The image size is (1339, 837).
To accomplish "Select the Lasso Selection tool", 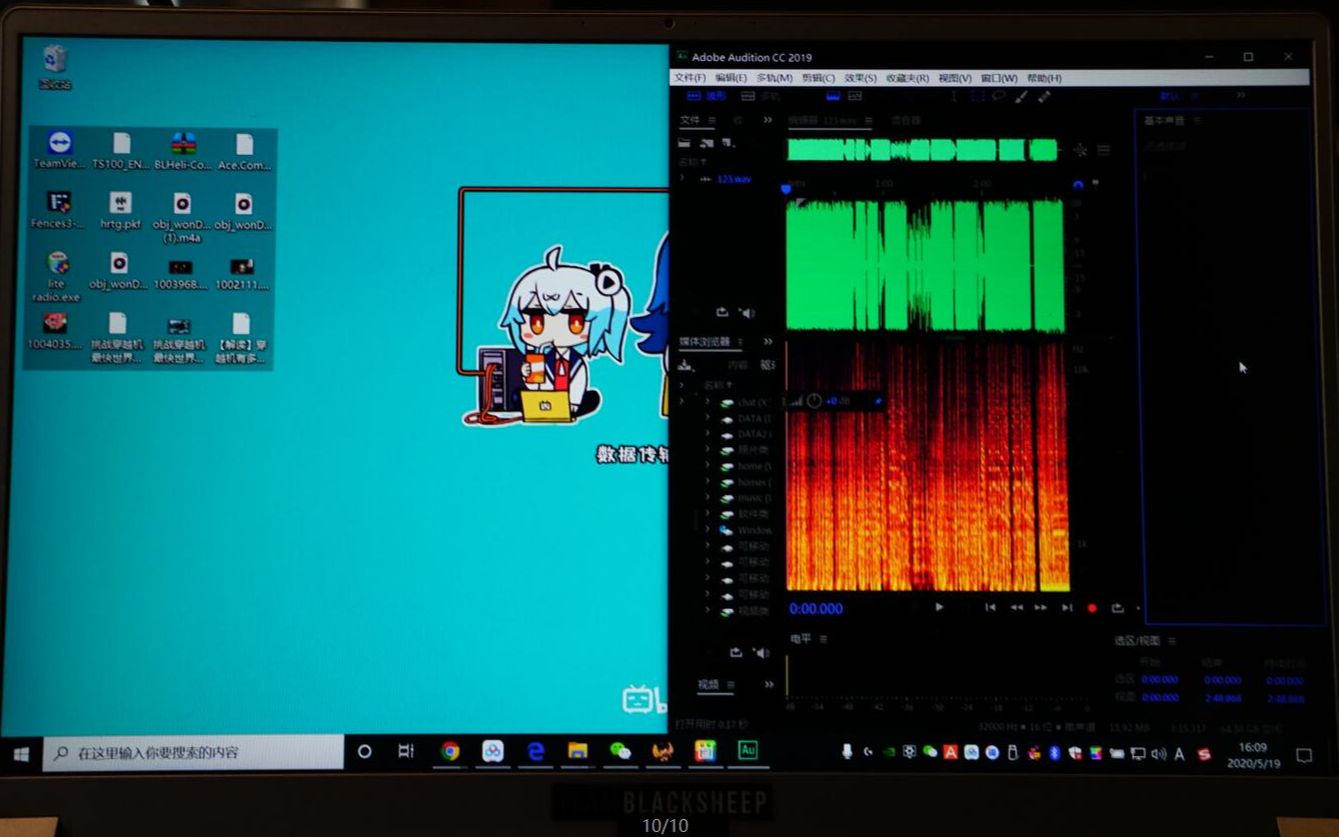I will (998, 96).
